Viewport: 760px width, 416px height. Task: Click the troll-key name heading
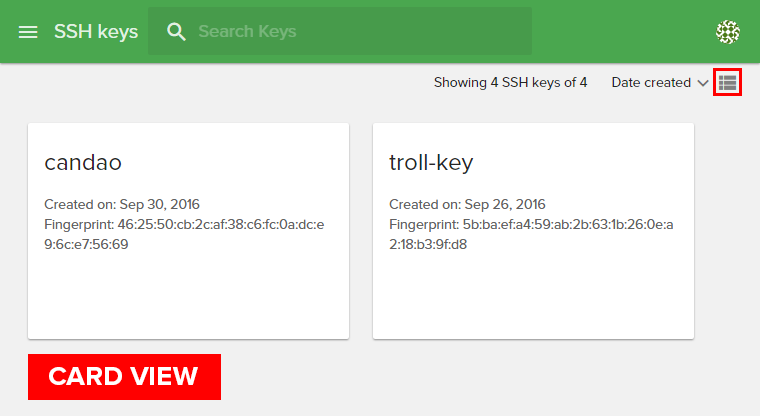click(x=431, y=163)
